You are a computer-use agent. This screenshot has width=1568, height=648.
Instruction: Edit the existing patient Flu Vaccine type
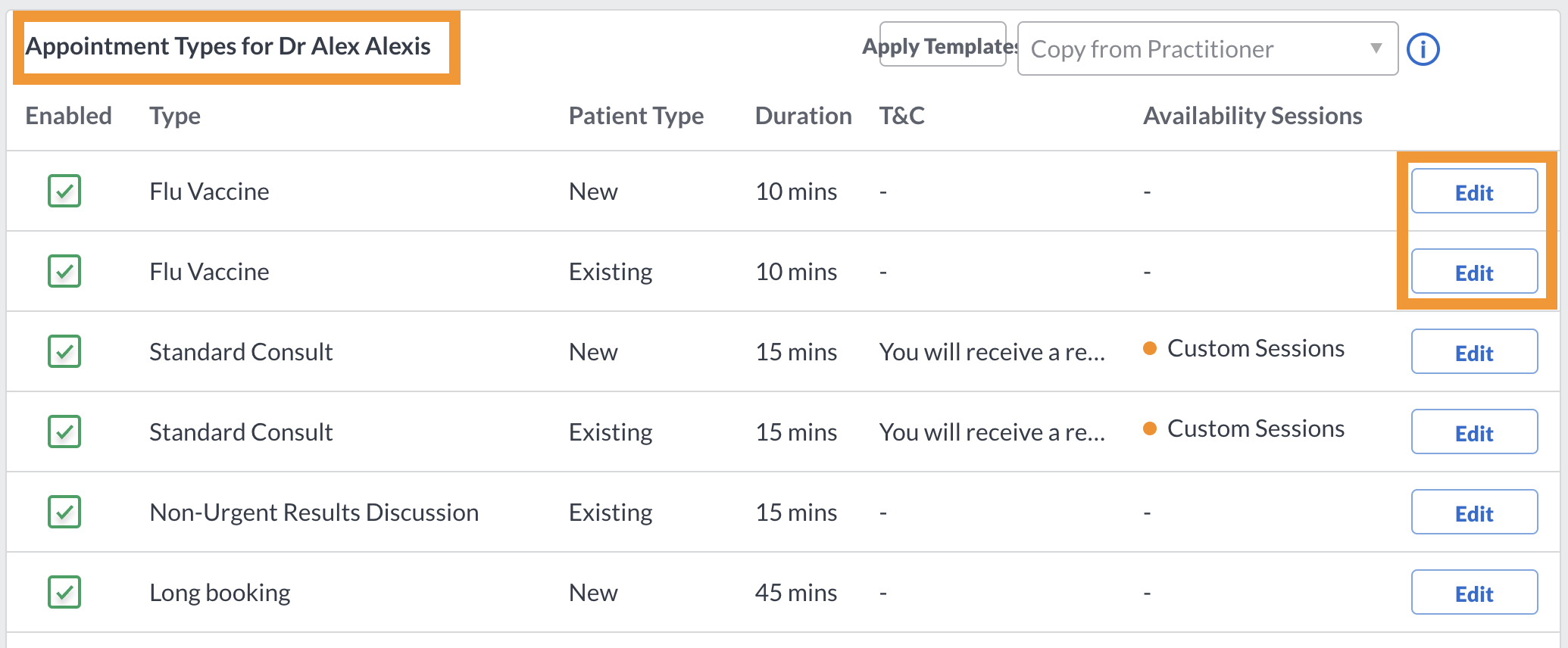coord(1473,272)
